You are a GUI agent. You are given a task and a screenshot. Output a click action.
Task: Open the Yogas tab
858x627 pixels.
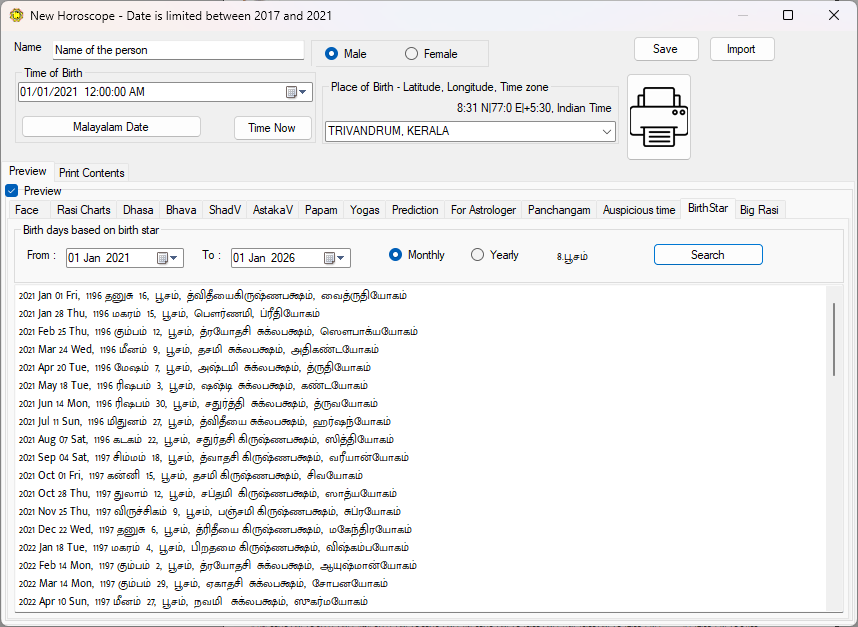coord(364,210)
